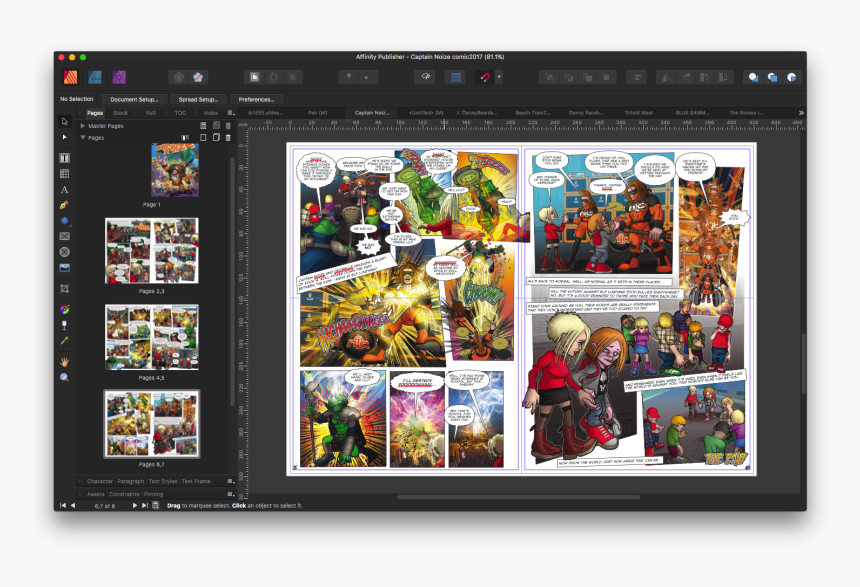Select the Node tool
This screenshot has width=860, height=587.
pyautogui.click(x=64, y=137)
